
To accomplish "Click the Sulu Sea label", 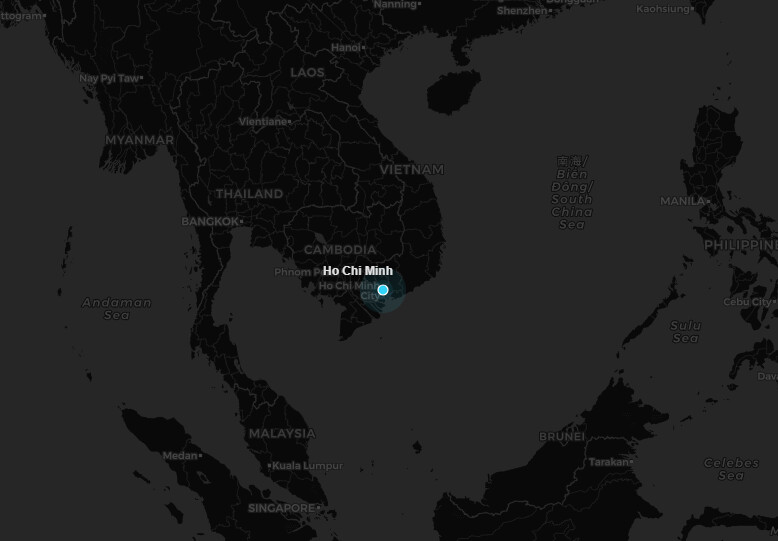I will pos(686,331).
